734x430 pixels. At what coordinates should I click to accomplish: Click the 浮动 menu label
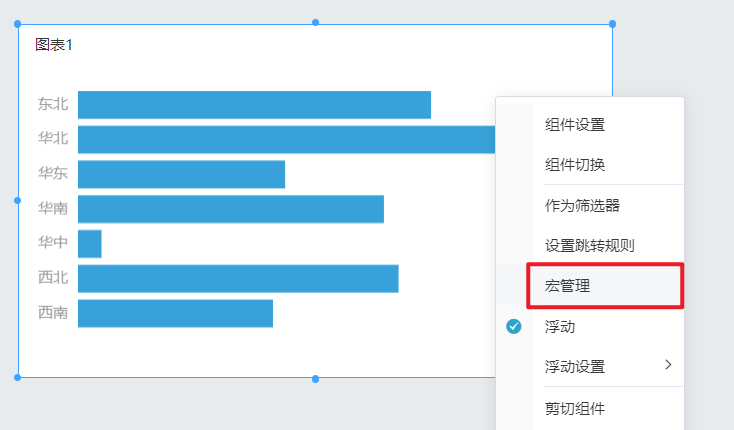pos(559,326)
